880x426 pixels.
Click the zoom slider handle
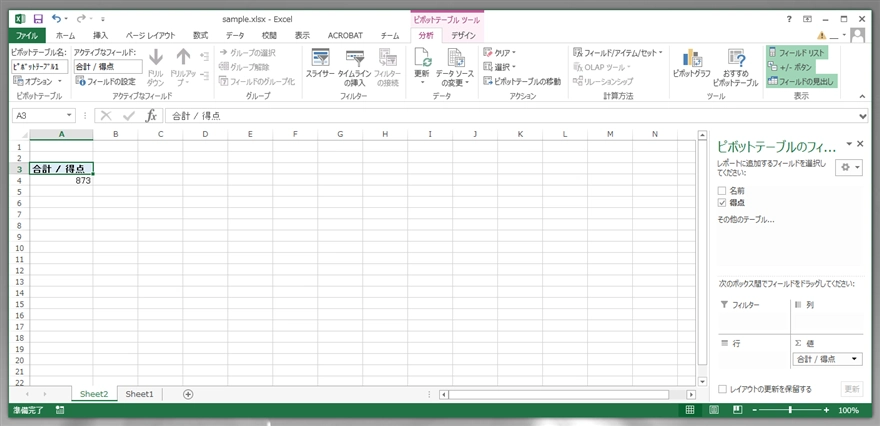point(790,410)
